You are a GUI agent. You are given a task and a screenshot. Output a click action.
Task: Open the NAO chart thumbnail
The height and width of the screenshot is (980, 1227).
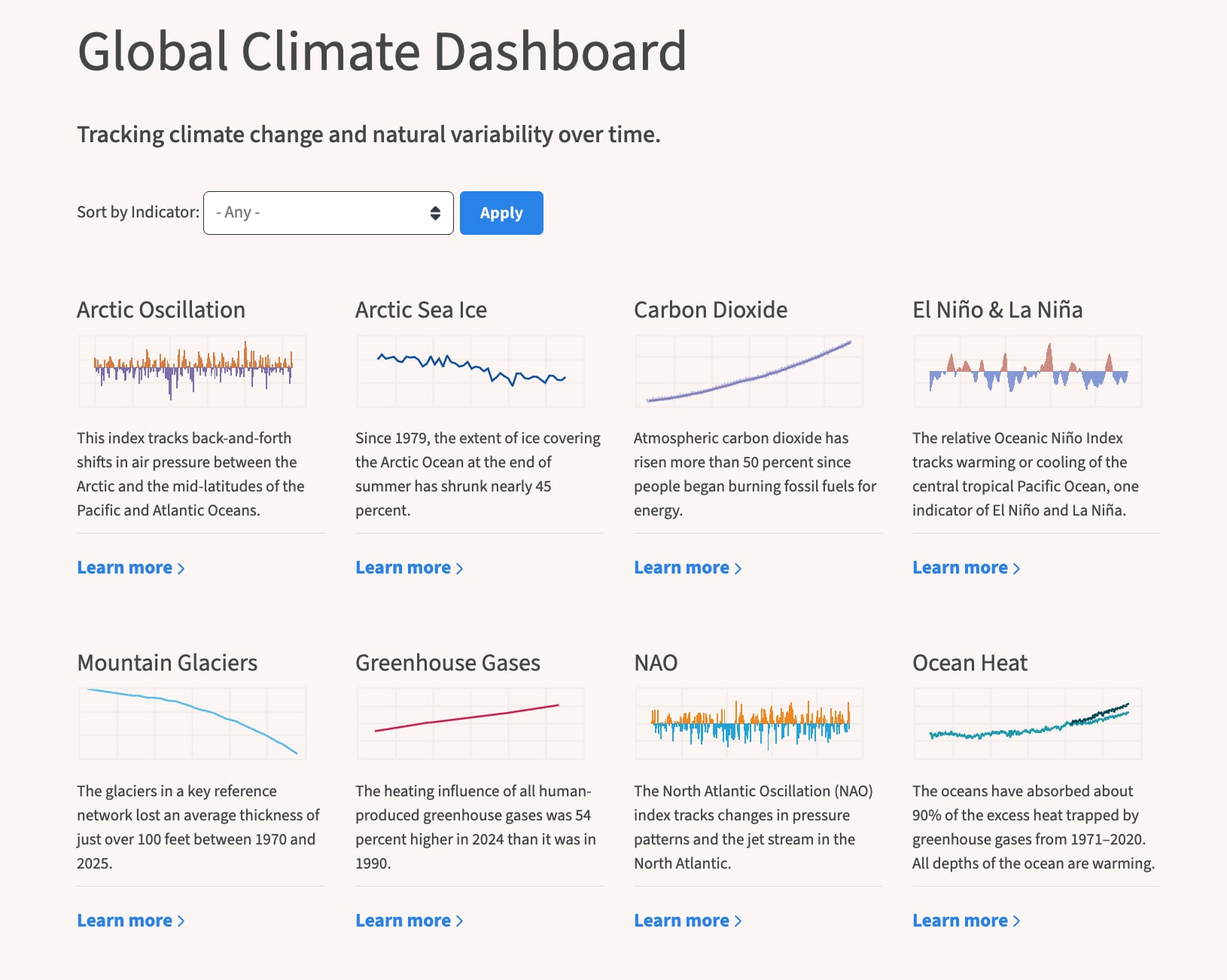[749, 723]
